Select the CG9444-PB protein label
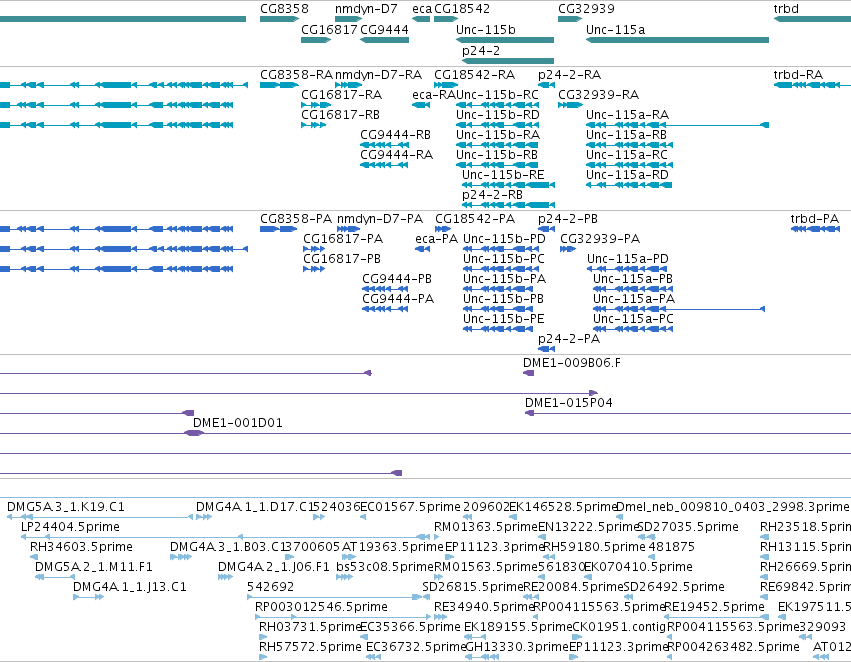Image resolution: width=851 pixels, height=662 pixels. point(397,279)
